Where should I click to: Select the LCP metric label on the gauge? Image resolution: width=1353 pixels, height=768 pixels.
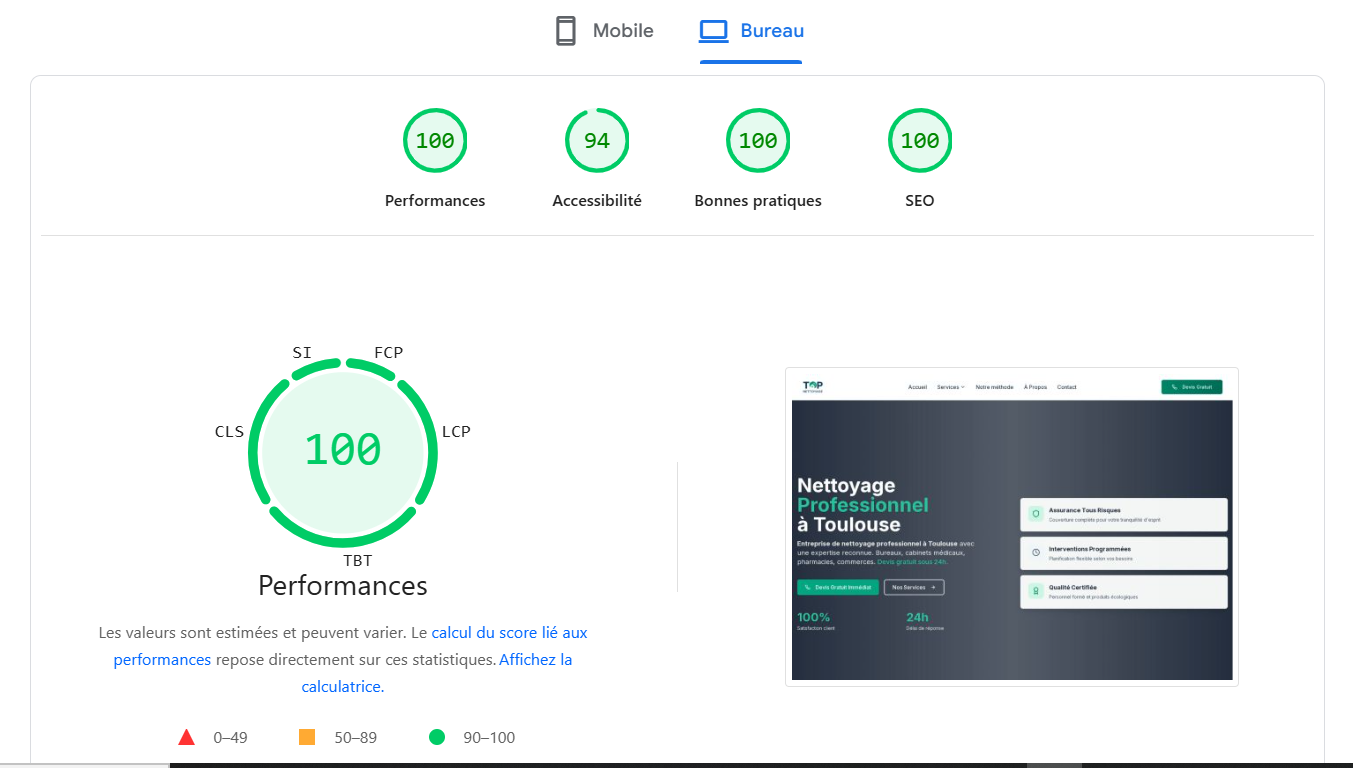coord(456,432)
